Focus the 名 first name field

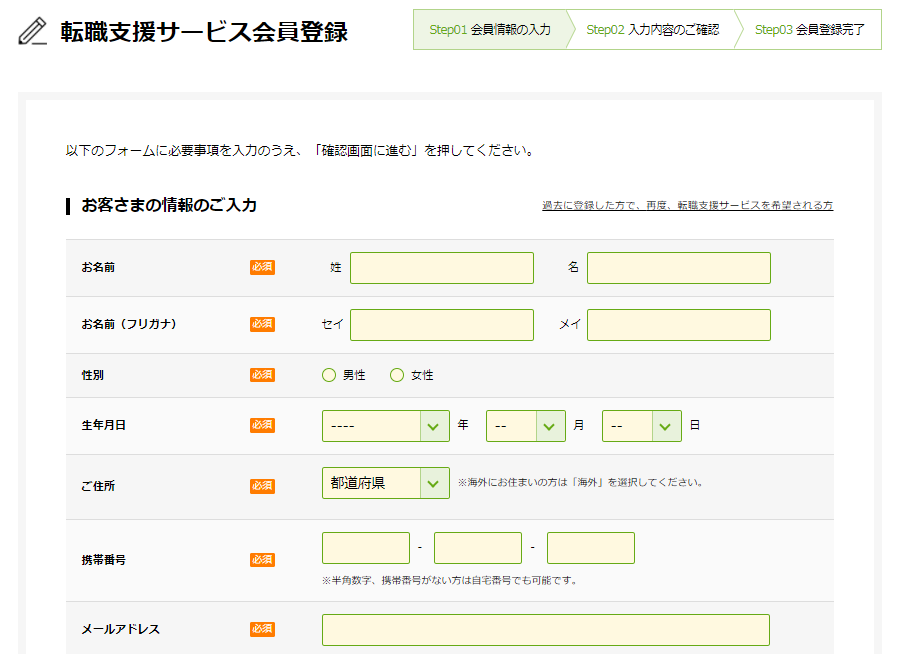click(679, 268)
